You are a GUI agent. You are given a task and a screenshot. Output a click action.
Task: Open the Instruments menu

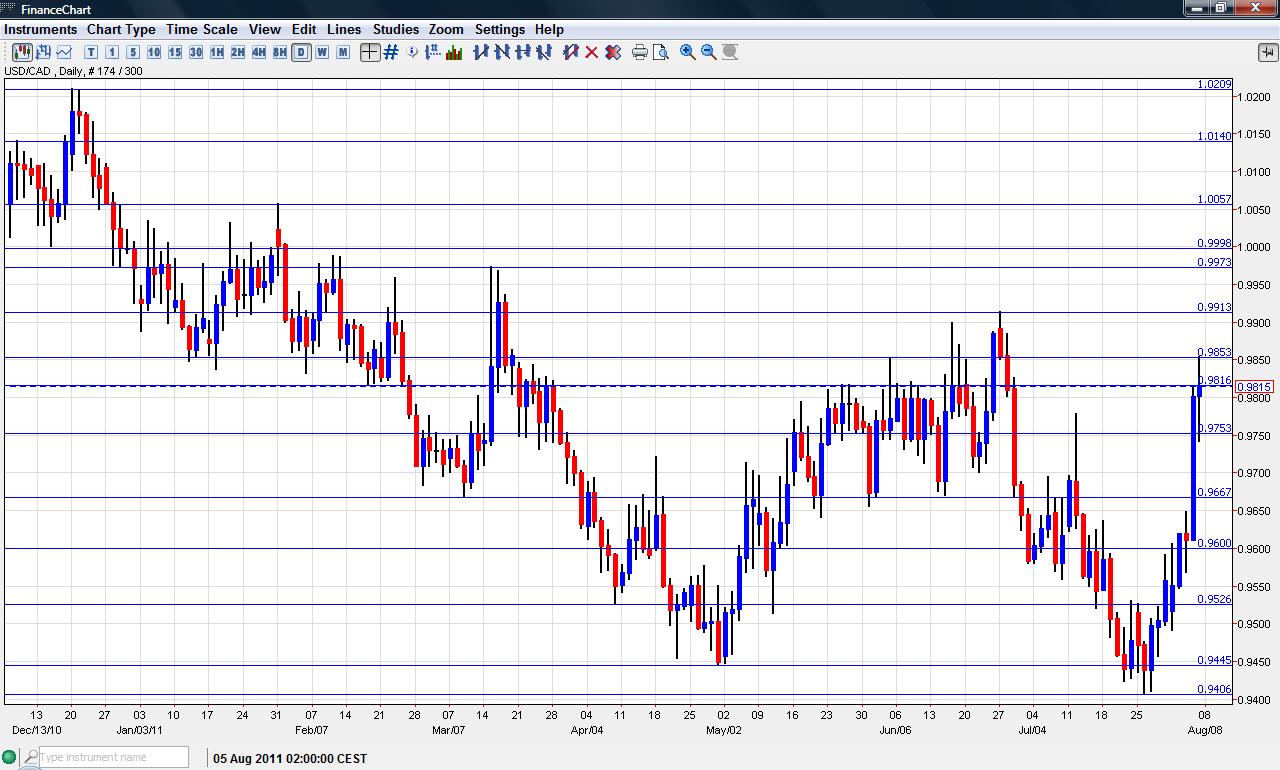(41, 29)
